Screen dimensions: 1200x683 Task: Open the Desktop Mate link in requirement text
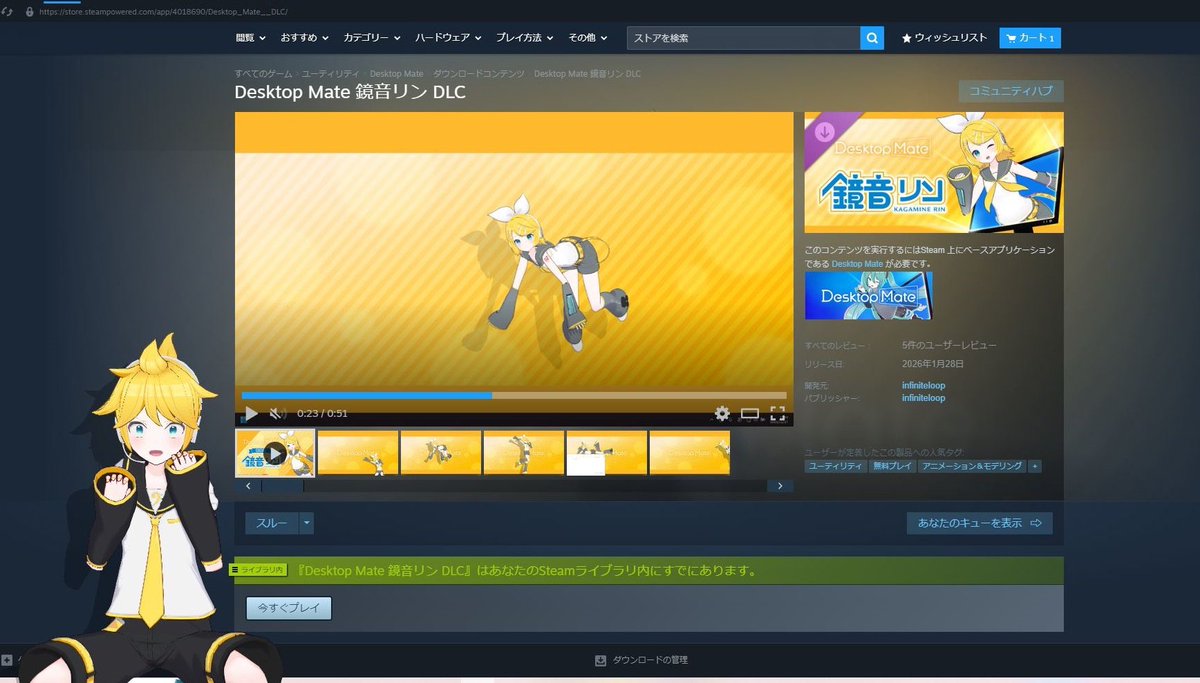point(857,264)
